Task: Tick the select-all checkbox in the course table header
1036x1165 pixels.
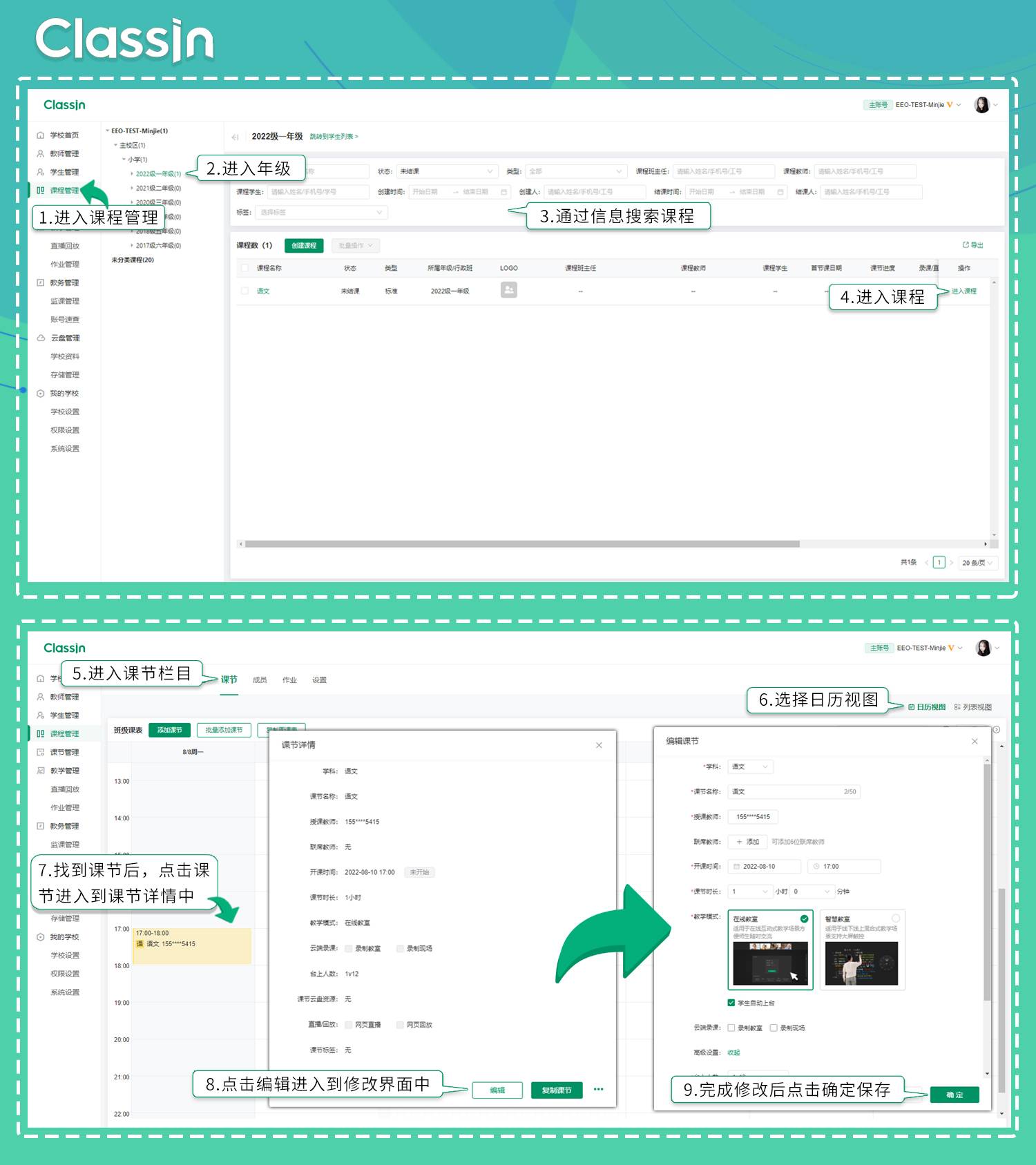Action: 244,268
